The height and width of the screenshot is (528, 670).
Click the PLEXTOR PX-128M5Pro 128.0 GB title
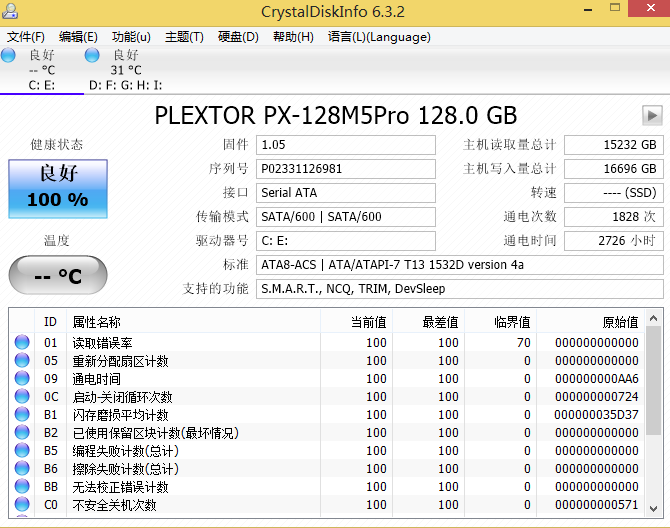(335, 115)
